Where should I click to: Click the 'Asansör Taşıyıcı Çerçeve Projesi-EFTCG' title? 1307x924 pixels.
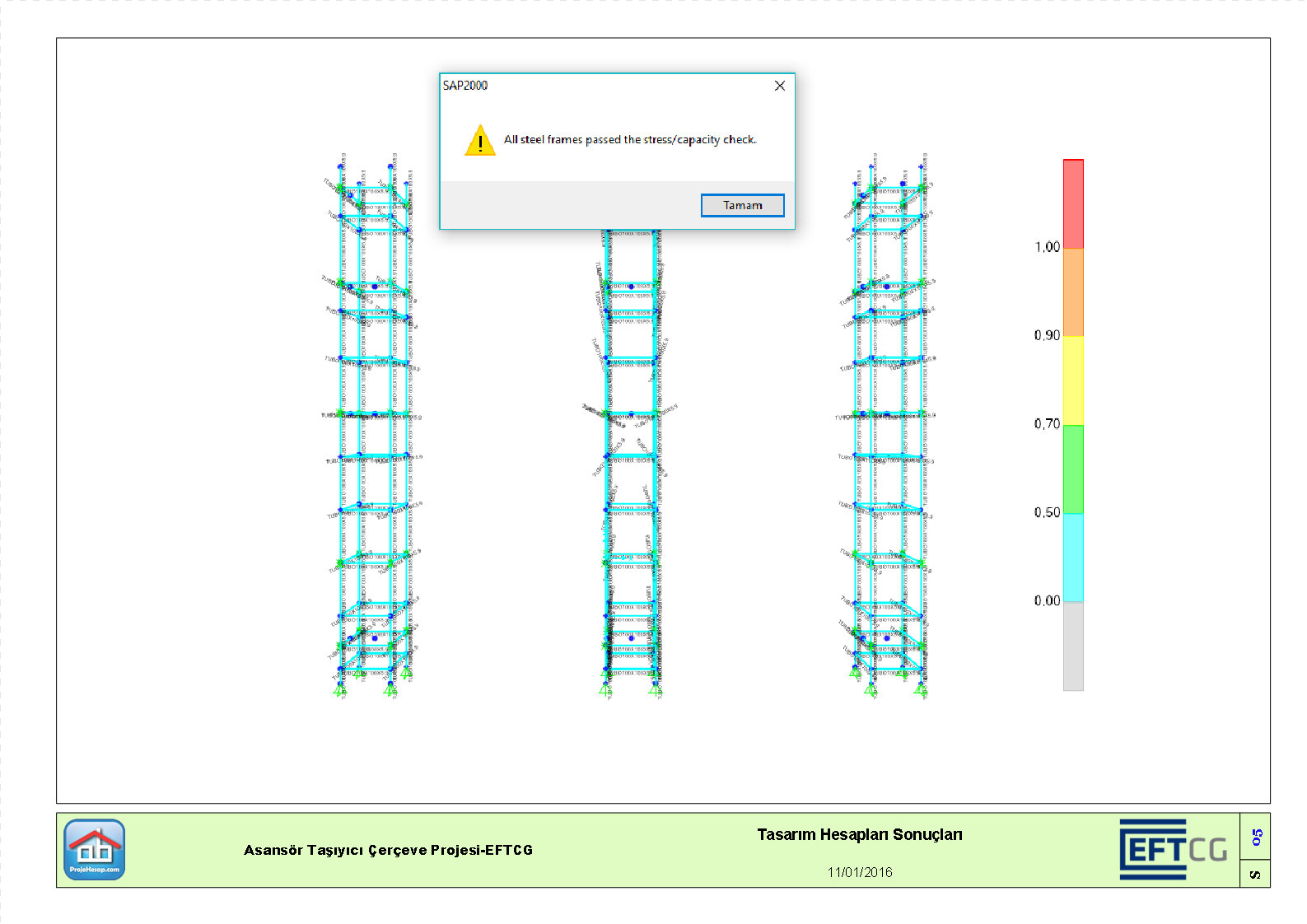(388, 850)
